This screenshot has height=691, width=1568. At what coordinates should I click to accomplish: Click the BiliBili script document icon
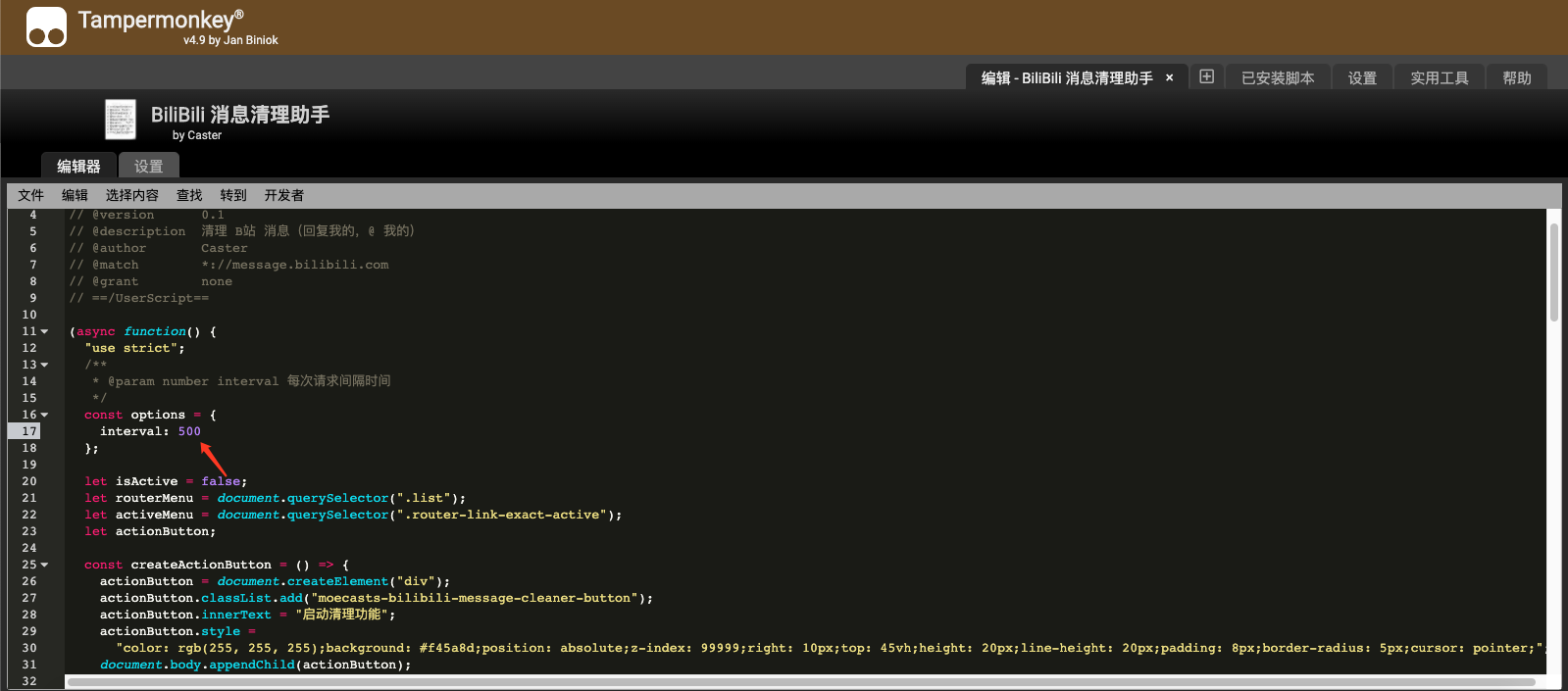pyautogui.click(x=121, y=120)
